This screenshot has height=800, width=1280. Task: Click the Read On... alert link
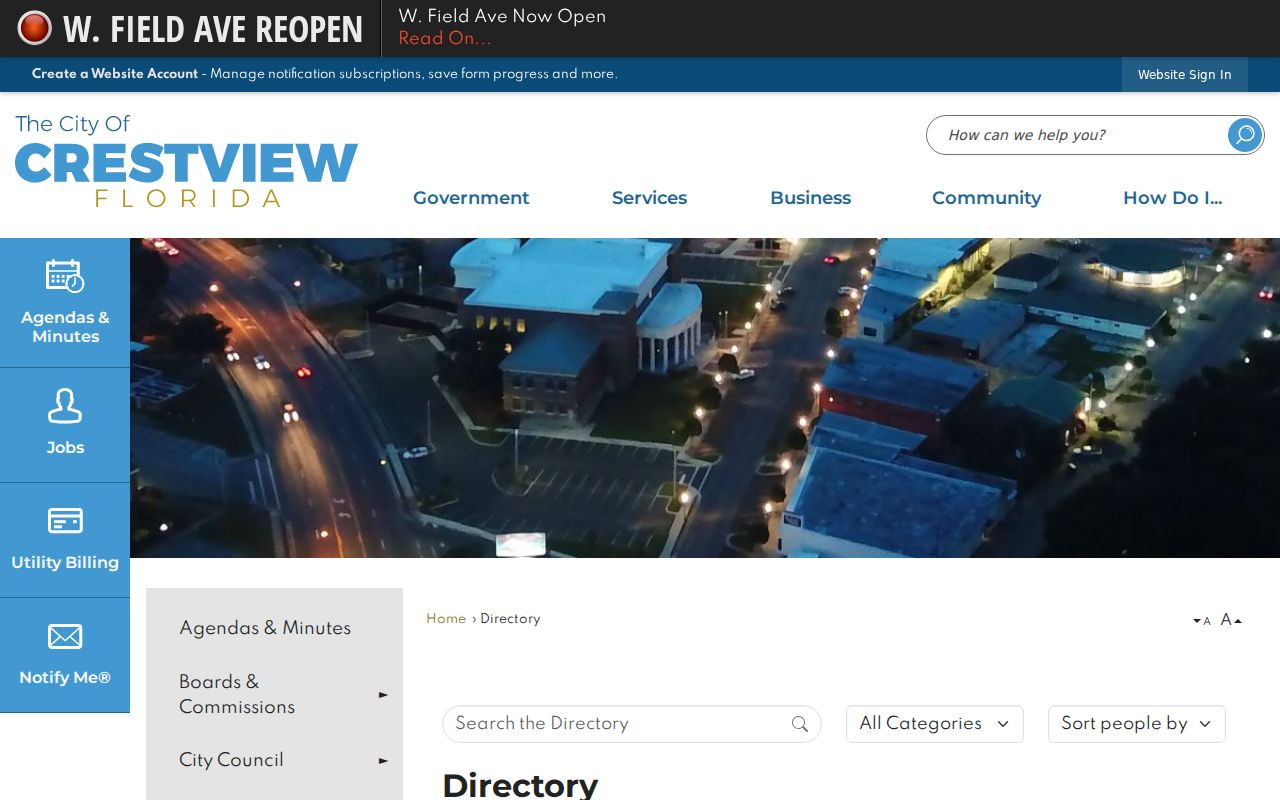[x=445, y=39]
